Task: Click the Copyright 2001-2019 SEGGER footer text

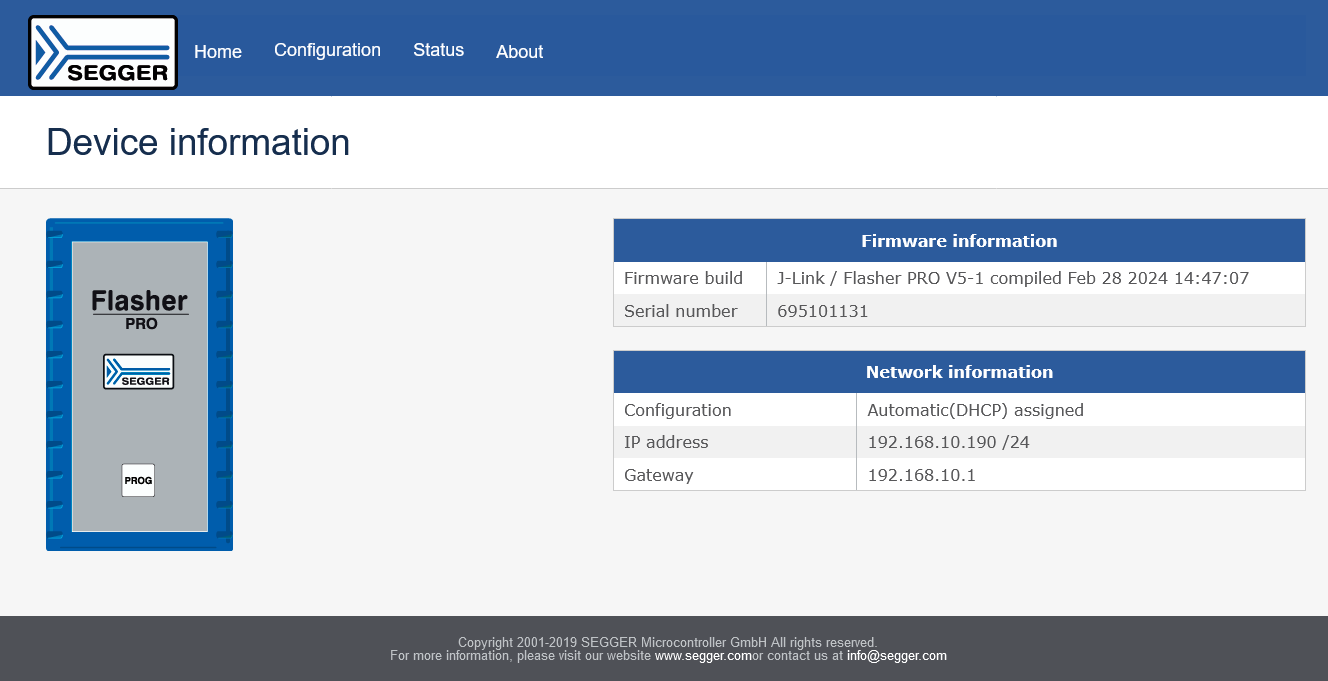Action: 667,642
